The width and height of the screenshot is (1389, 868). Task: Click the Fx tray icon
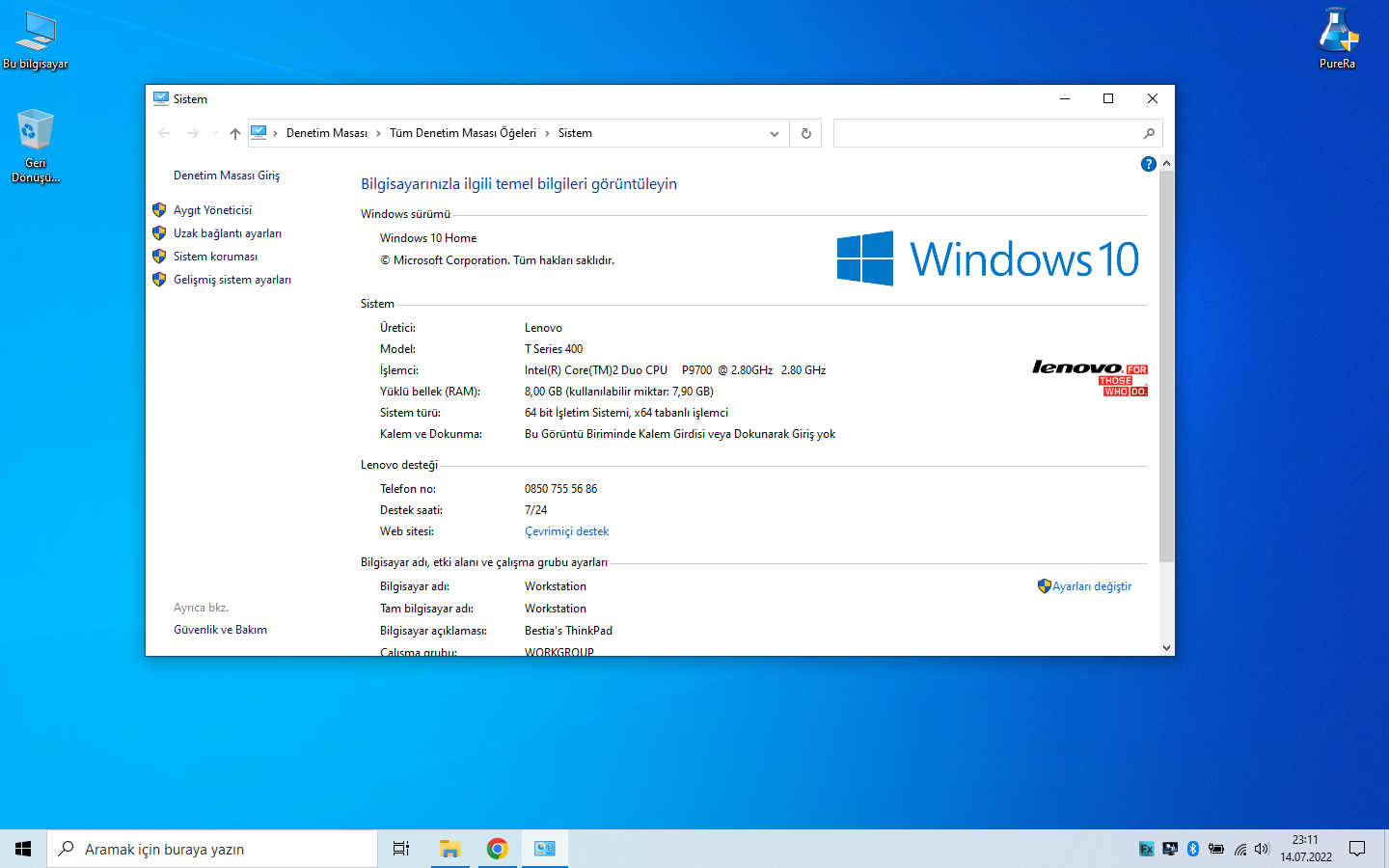click(1147, 849)
